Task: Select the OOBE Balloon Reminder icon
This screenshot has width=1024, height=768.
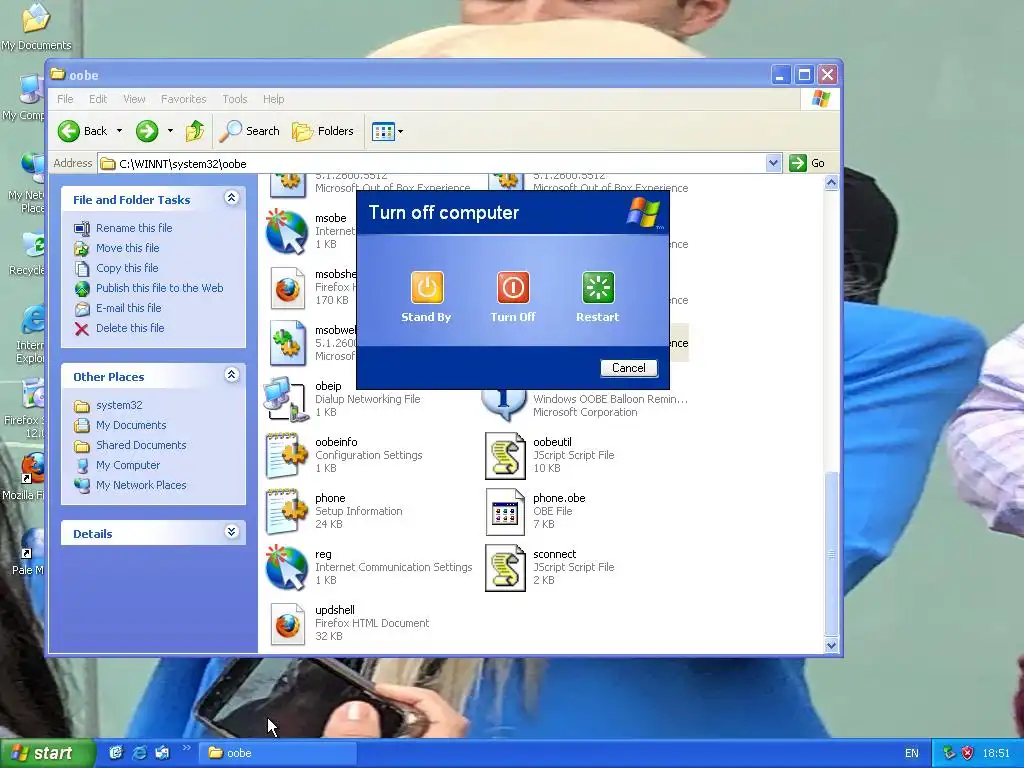Action: (x=504, y=405)
